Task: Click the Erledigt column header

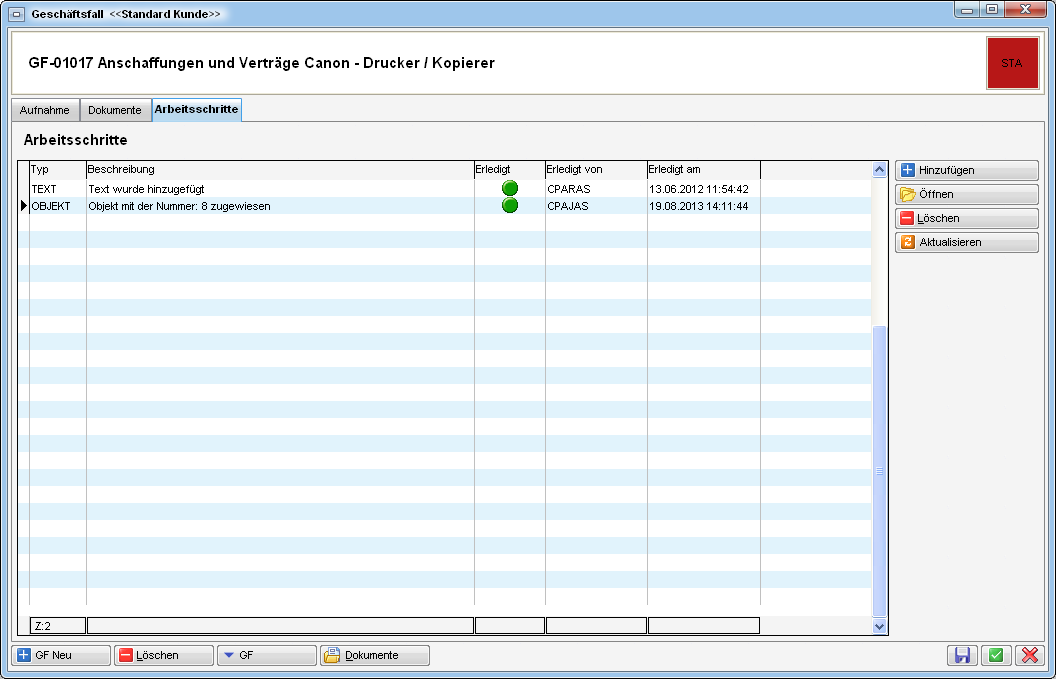Action: tap(510, 170)
